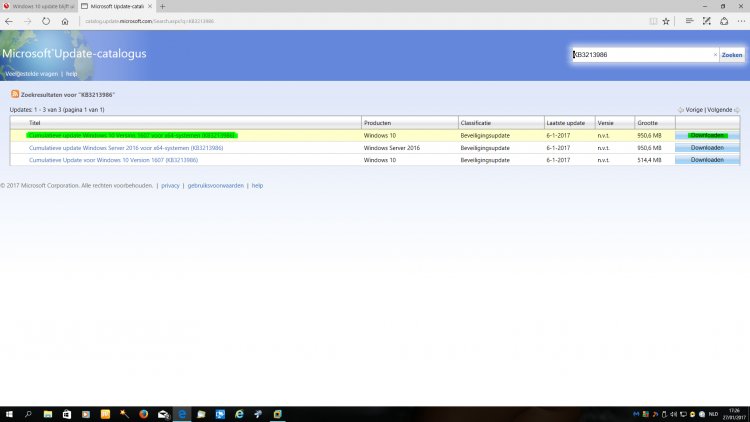Open a new tab with plus icon
750x422 pixels.
click(163, 6)
